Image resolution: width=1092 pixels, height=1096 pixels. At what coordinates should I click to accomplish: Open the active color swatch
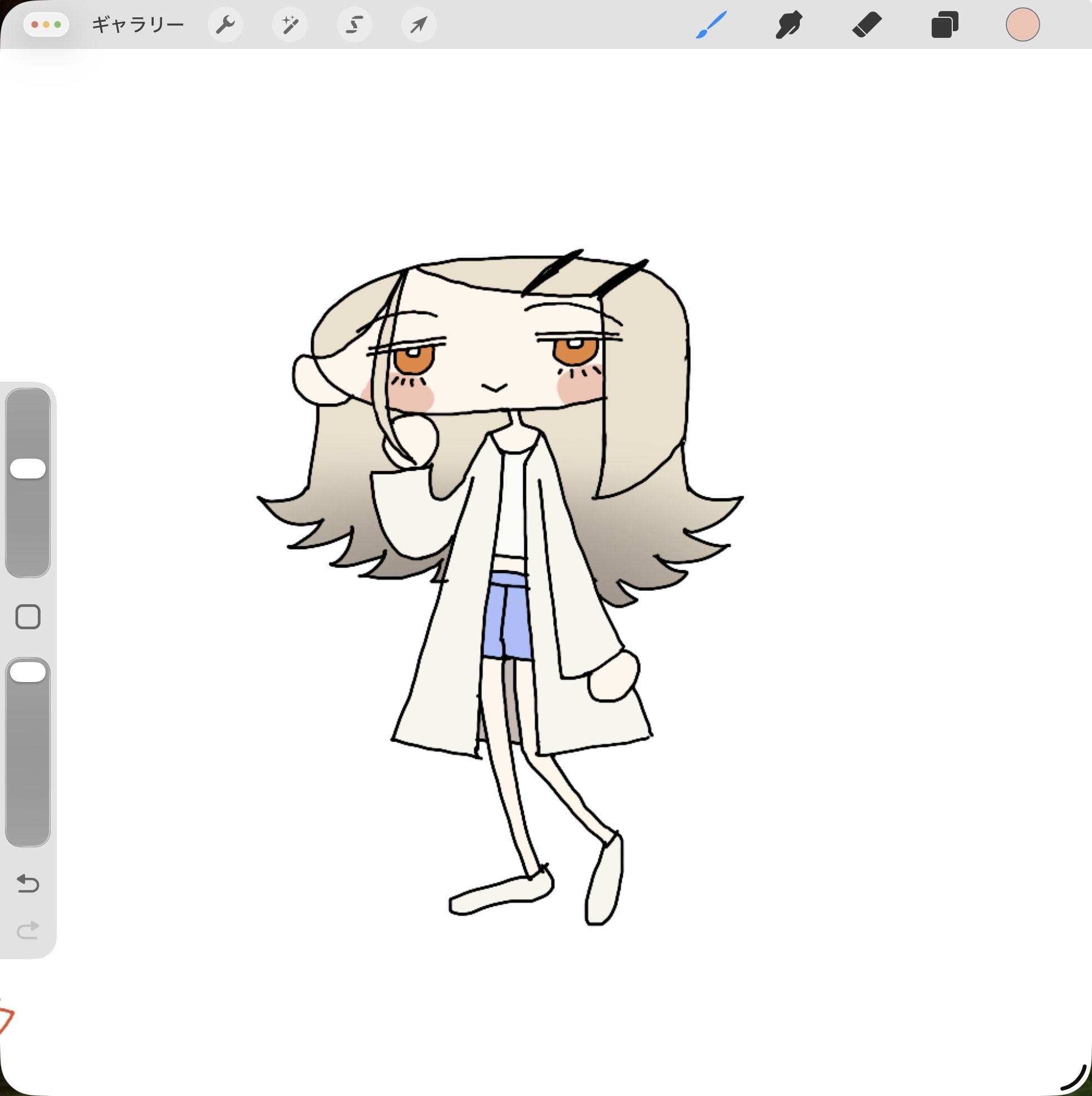(x=1023, y=25)
